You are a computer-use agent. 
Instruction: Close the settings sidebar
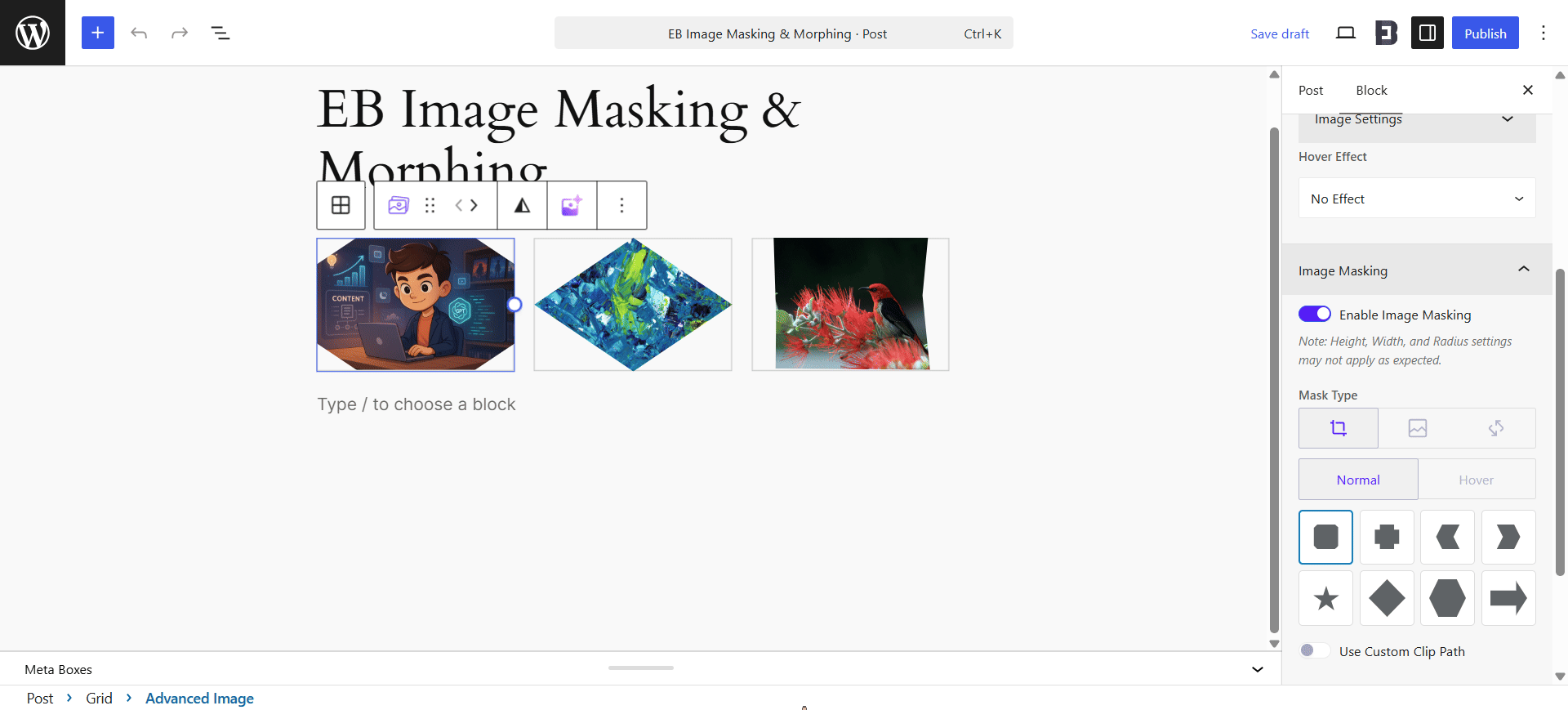[1527, 90]
